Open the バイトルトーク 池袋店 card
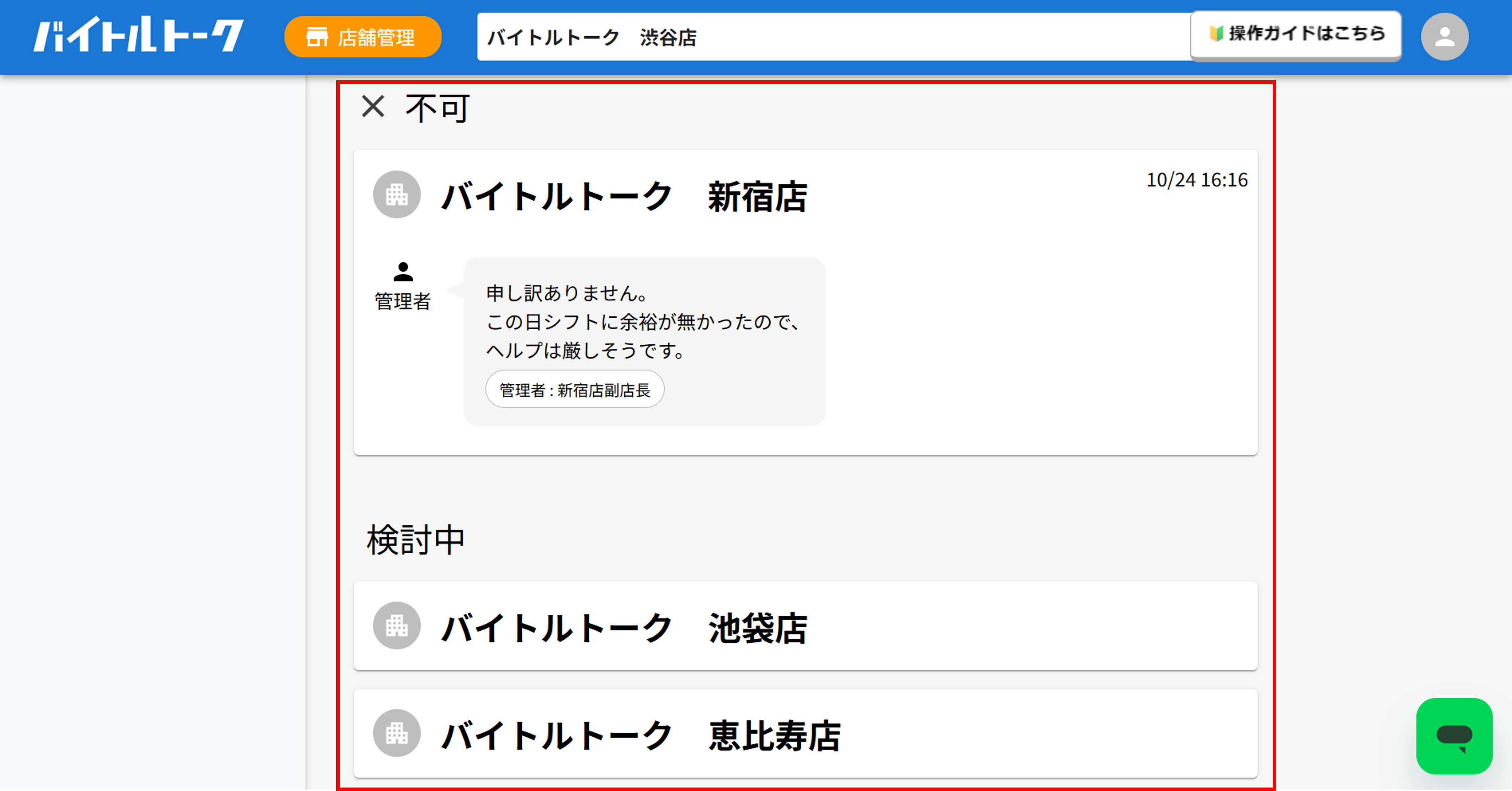Image resolution: width=1512 pixels, height=791 pixels. [805, 626]
